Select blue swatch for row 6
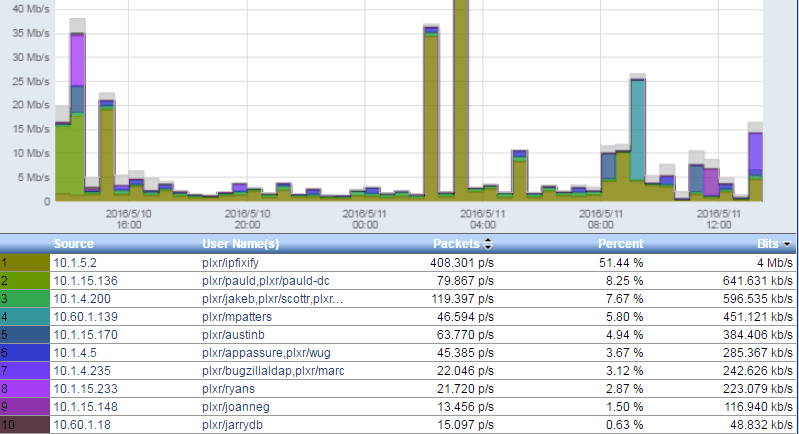The width and height of the screenshot is (799, 434). (25, 352)
